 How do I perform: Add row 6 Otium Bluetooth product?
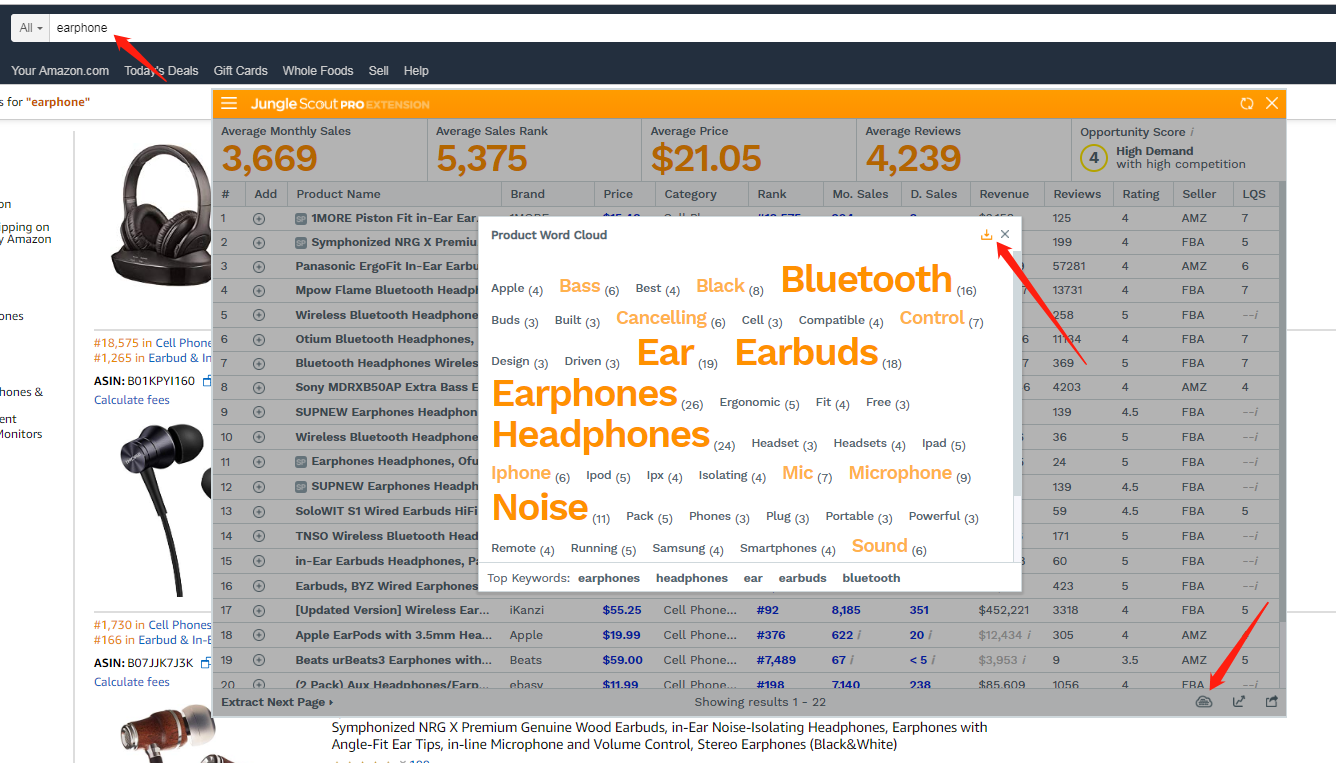tap(259, 340)
